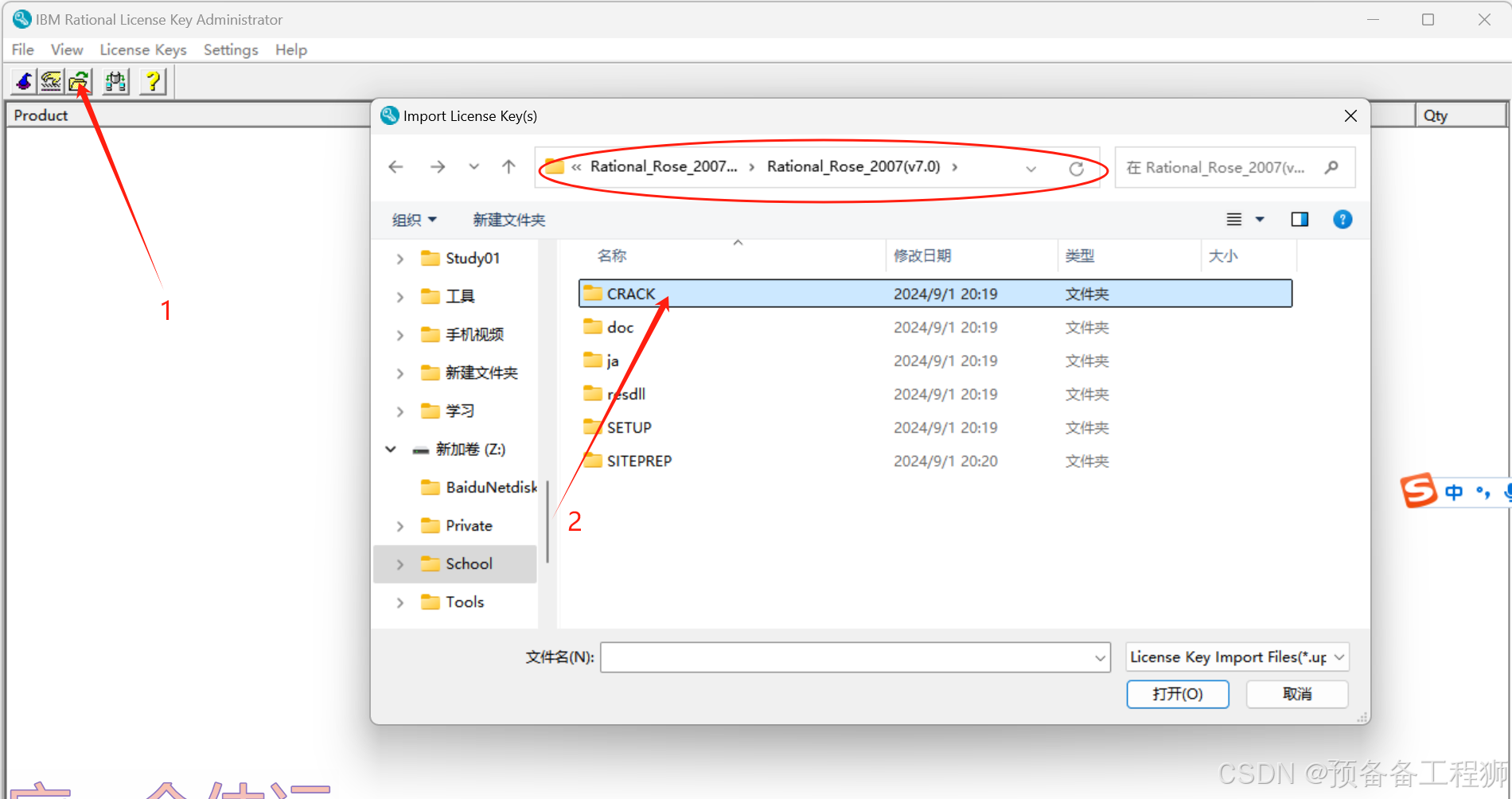Click the License Key Wizard toolbar icon

tap(24, 81)
